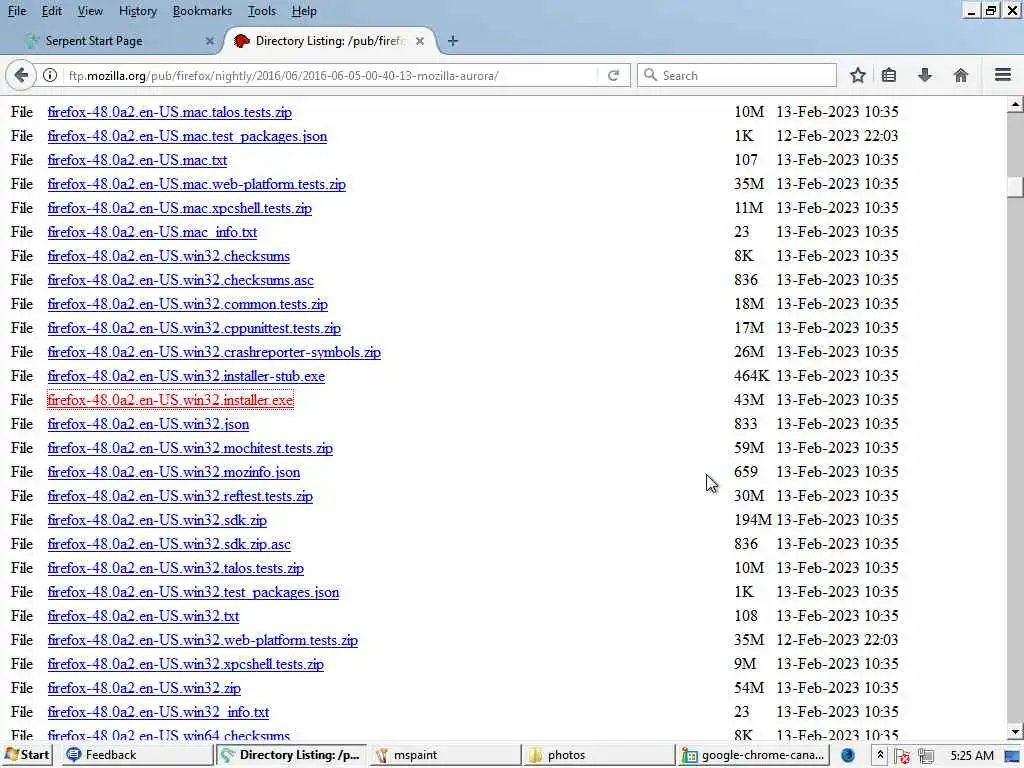Image resolution: width=1024 pixels, height=768 pixels.
Task: Click the network computer tray icon
Action: click(925, 756)
